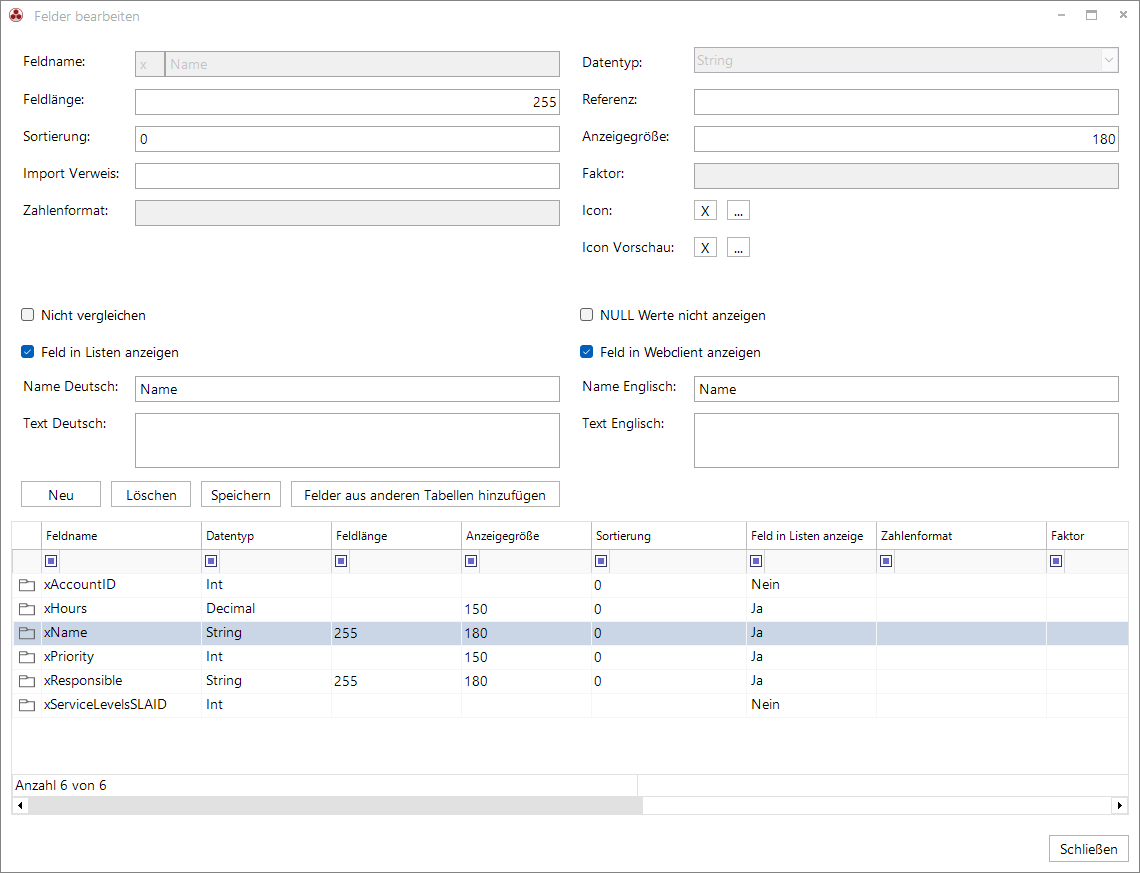Sort by the Feldname column header
The width and height of the screenshot is (1140, 873).
(121, 536)
